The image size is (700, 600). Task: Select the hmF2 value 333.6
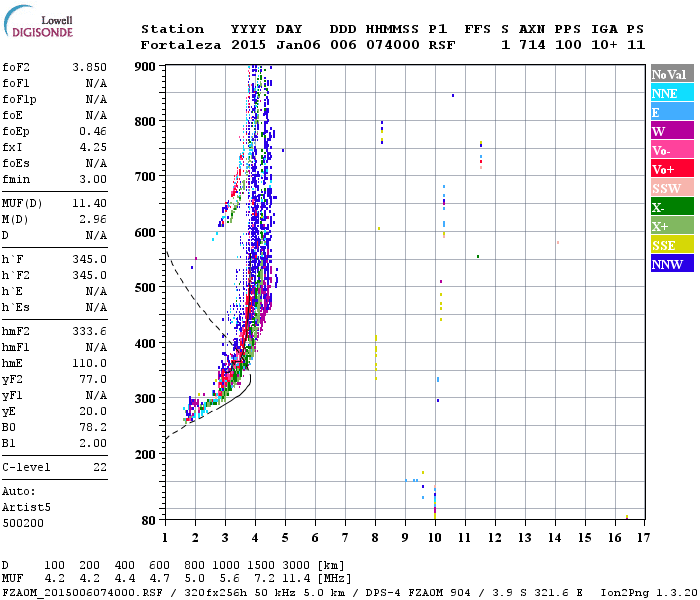pos(90,332)
